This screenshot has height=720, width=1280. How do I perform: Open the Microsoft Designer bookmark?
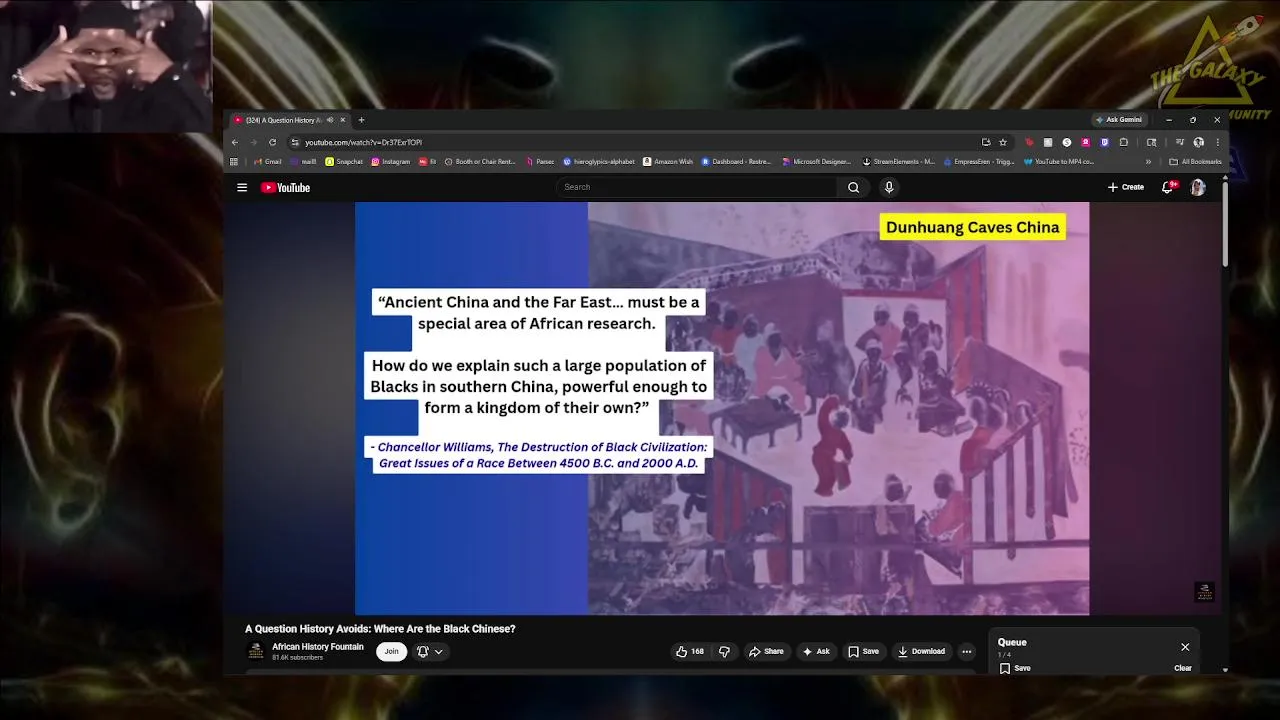click(x=817, y=161)
